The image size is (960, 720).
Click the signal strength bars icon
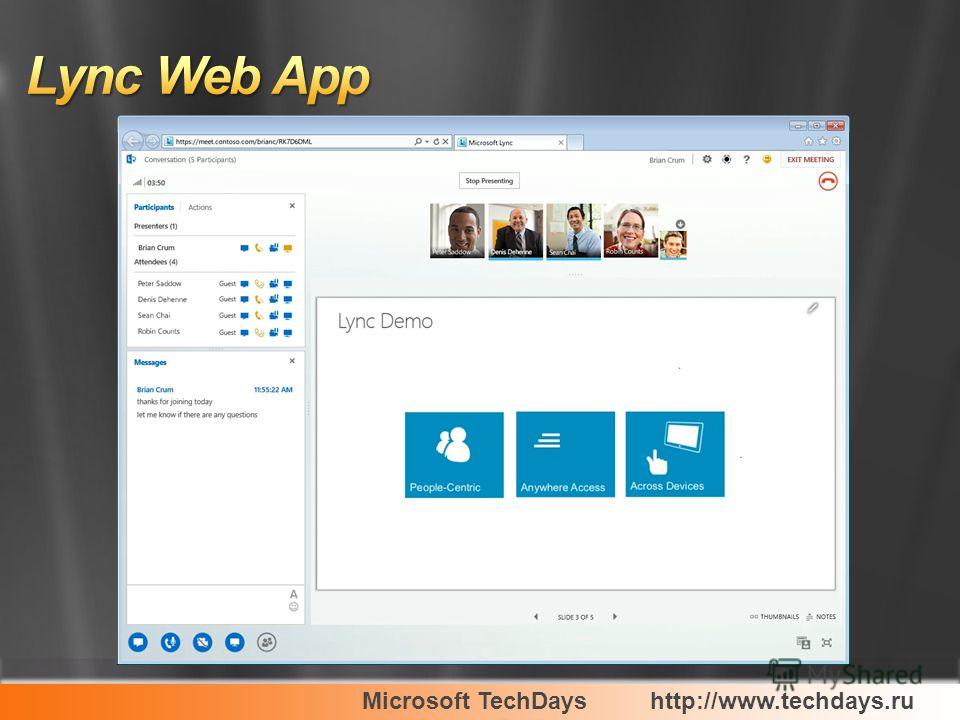[138, 182]
